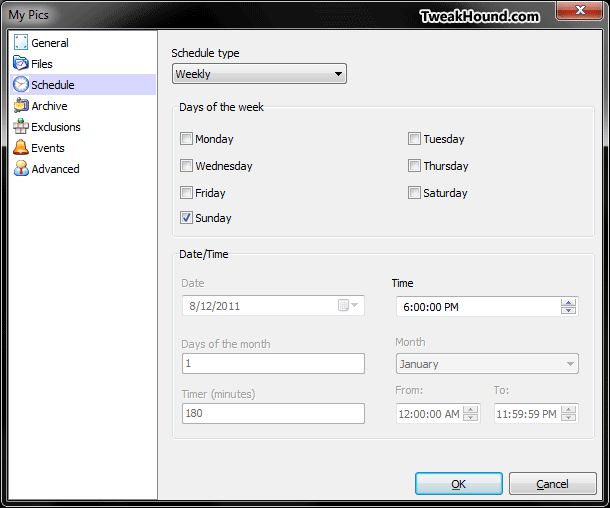Click the From time spinner up arrow
Viewport: 610px width, 508px height.
pos(471,410)
